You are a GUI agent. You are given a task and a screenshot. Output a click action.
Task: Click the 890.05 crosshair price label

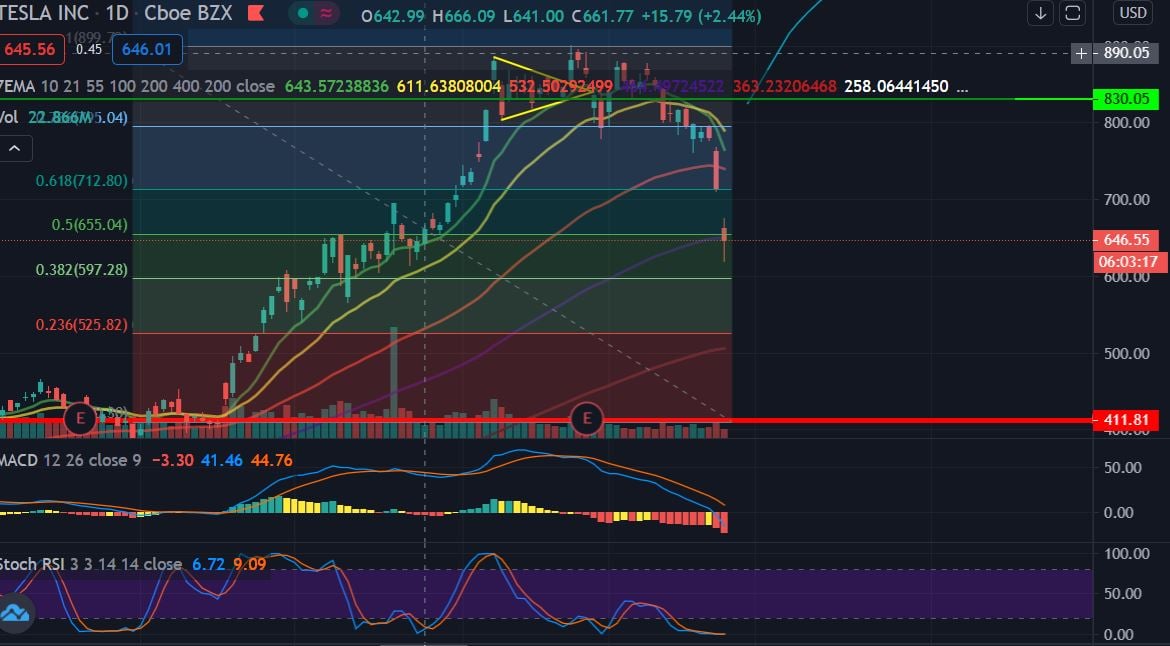[1126, 53]
